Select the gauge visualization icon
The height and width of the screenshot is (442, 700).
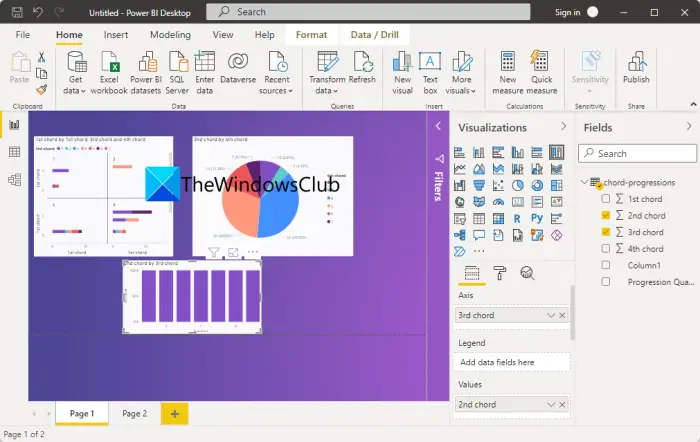coord(498,202)
